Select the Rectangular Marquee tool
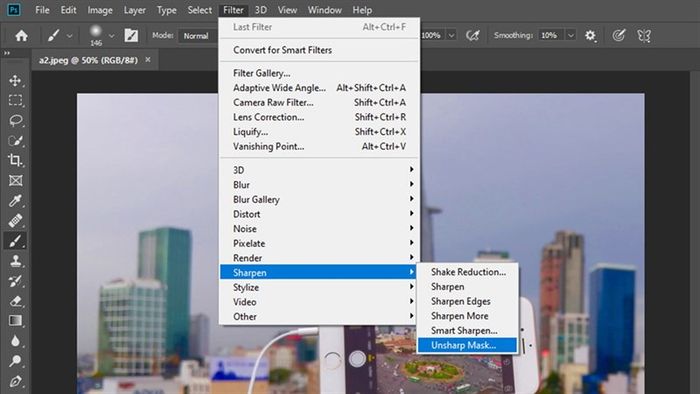The height and width of the screenshot is (394, 700). tap(15, 100)
